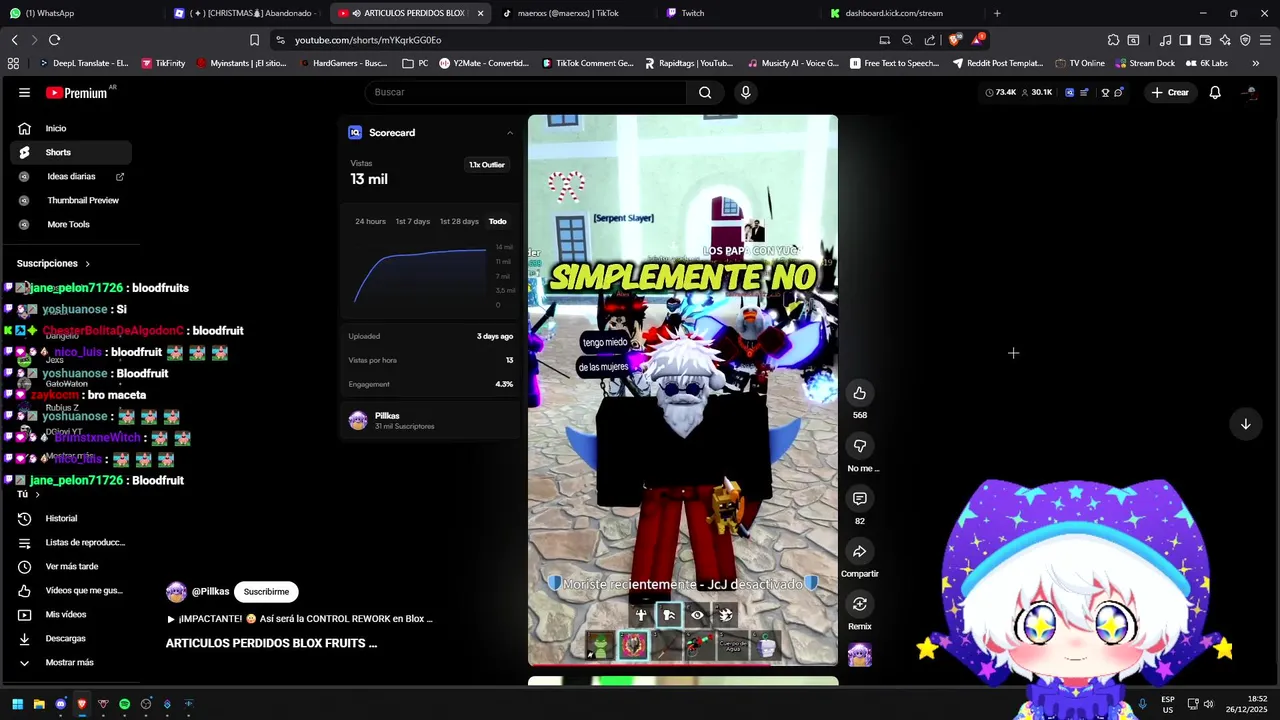Select the Todo range tab
This screenshot has width=1280, height=720.
click(497, 221)
